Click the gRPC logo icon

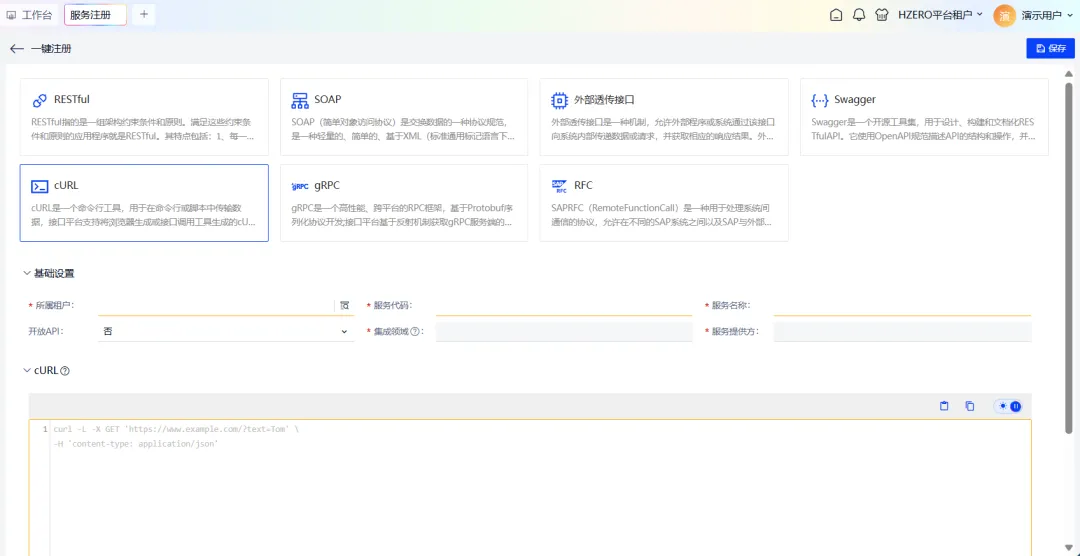coord(300,186)
